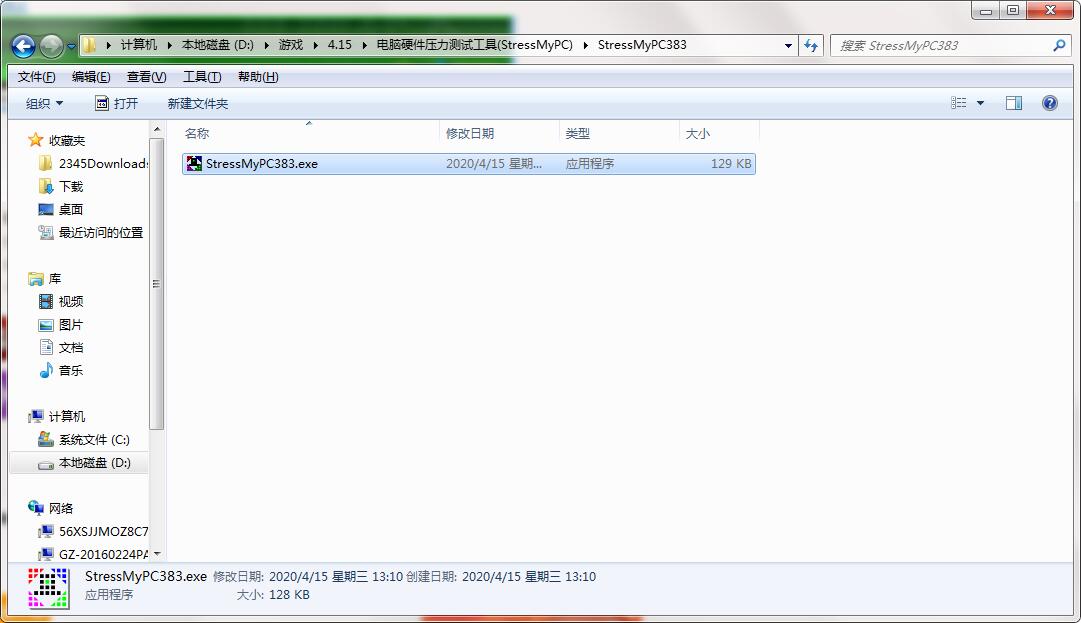Click navigation pane scrollbar up arrow
Screen dimensions: 1081x623
click(x=156, y=129)
